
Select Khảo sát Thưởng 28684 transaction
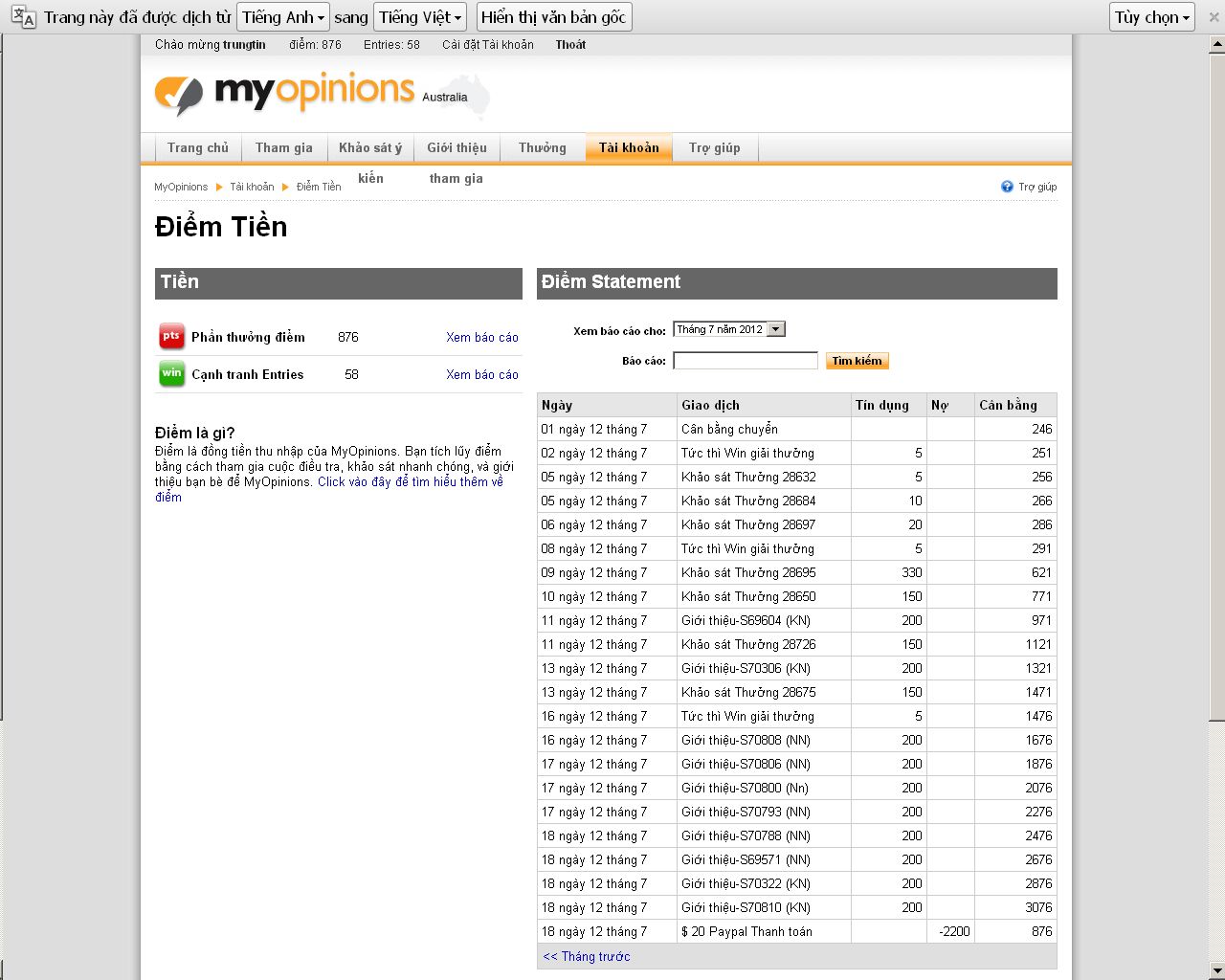797,501
